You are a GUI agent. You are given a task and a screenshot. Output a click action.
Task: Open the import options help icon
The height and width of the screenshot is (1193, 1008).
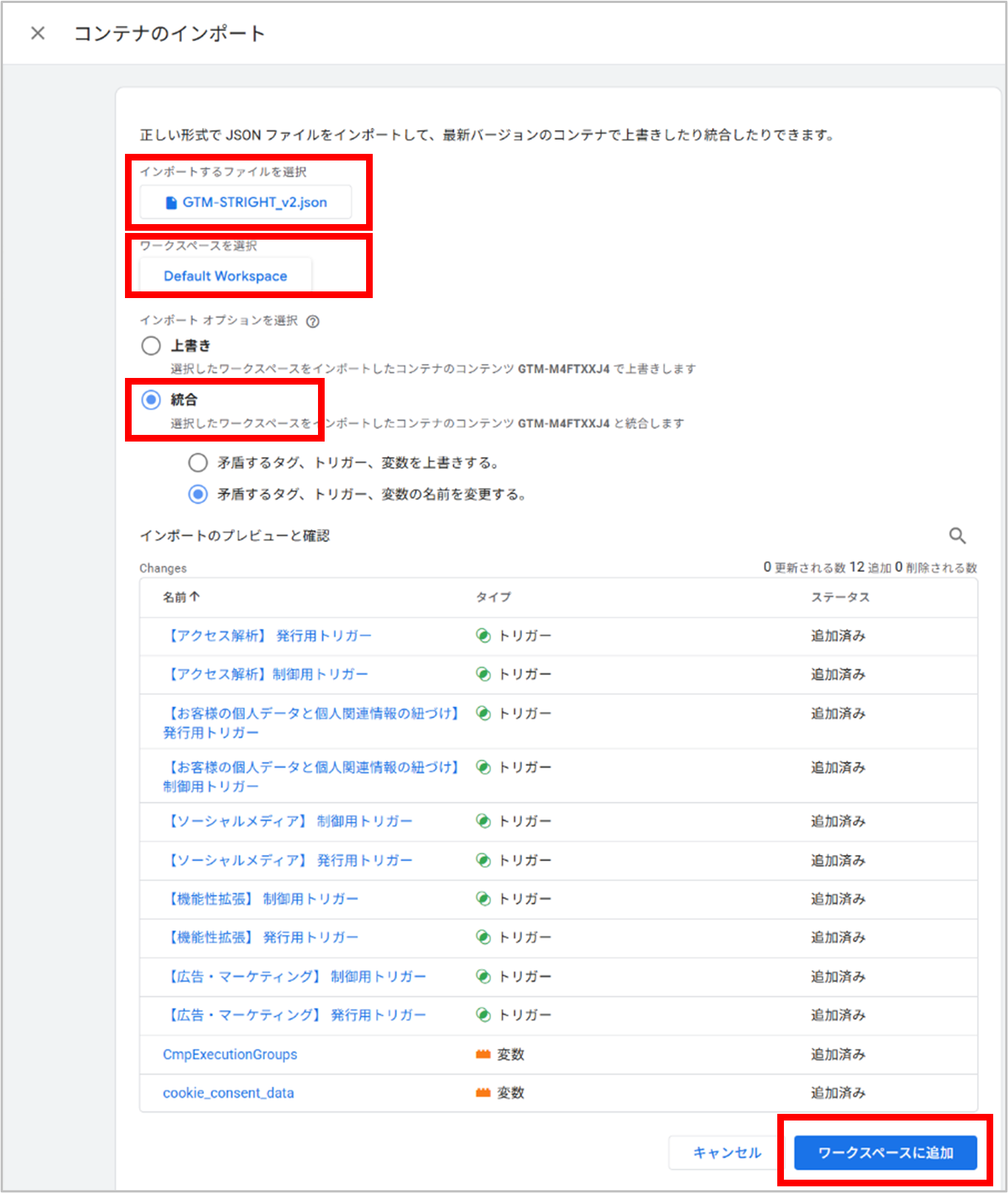pyautogui.click(x=313, y=321)
